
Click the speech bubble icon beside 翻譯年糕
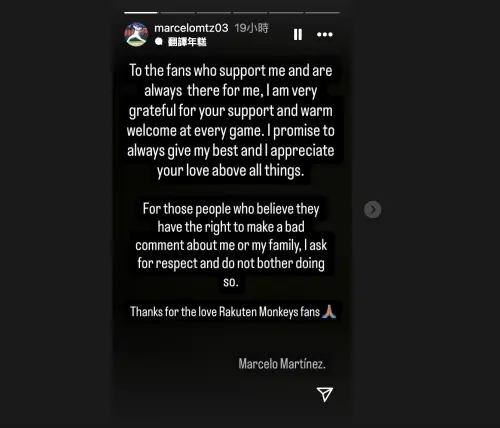tap(159, 42)
